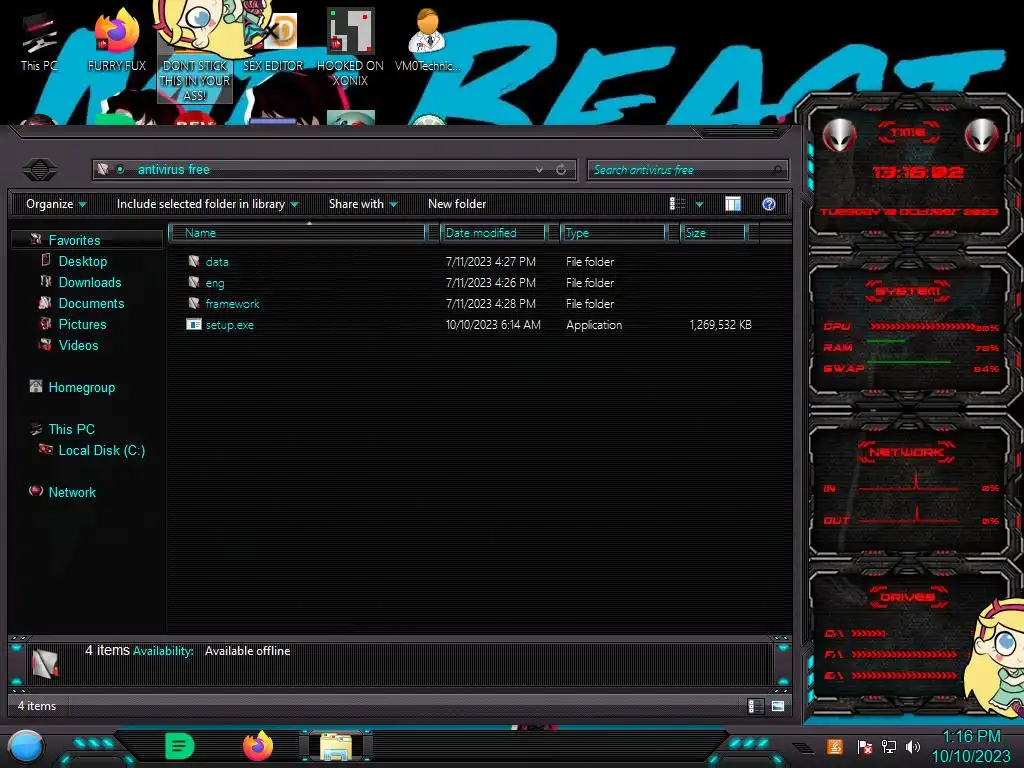This screenshot has height=768, width=1024.
Task: Refresh the antivirus free folder
Action: coord(561,170)
